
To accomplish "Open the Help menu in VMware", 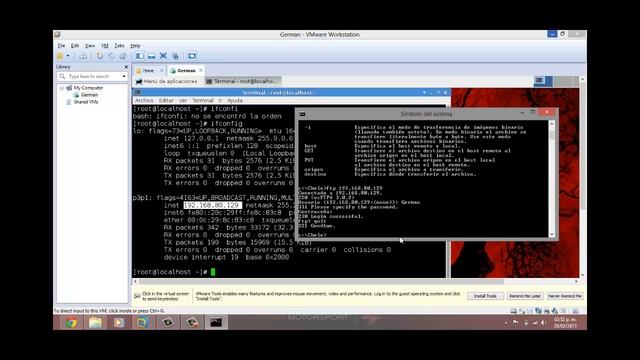I will [x=135, y=46].
